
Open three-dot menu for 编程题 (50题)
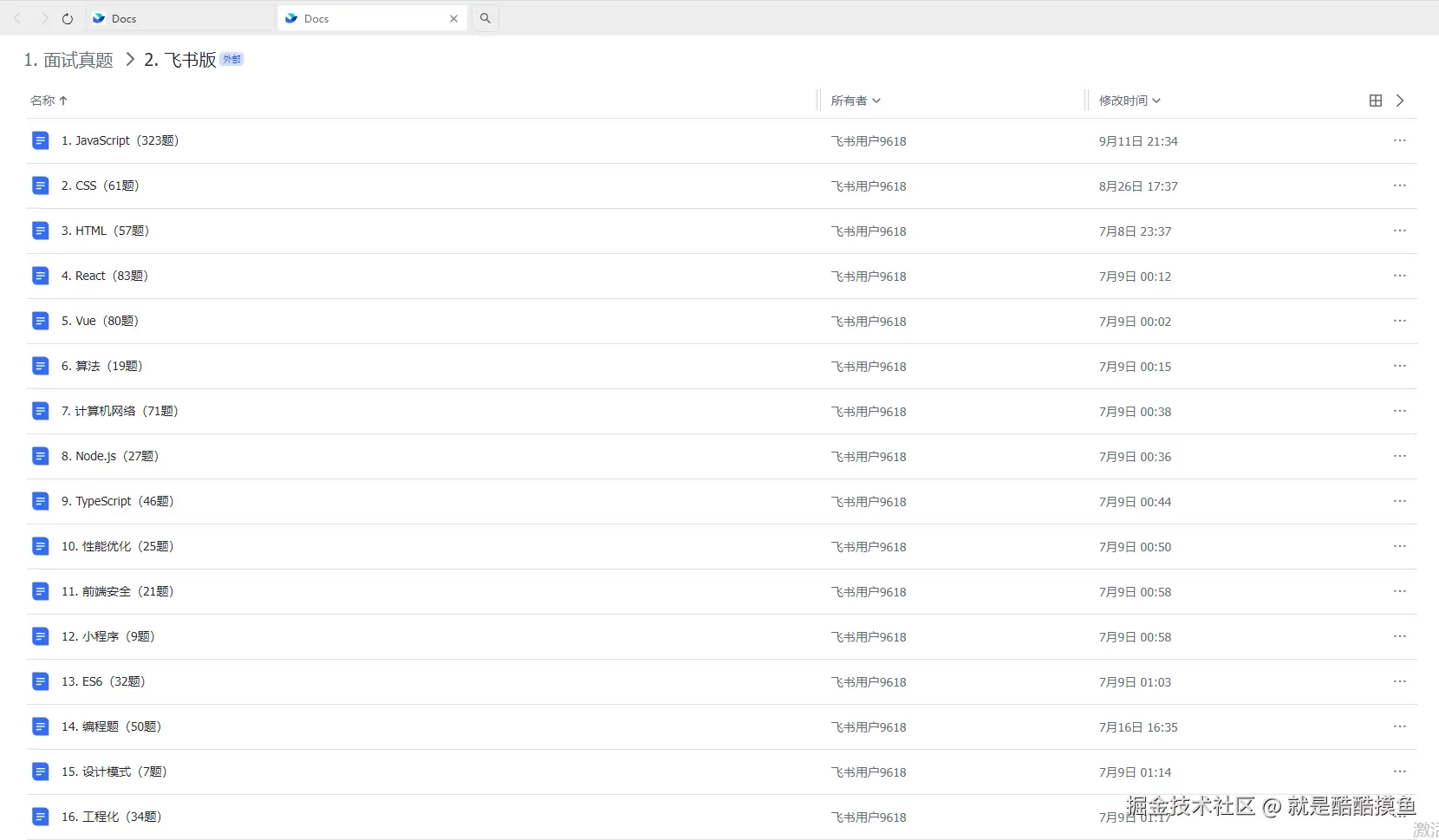click(x=1399, y=726)
